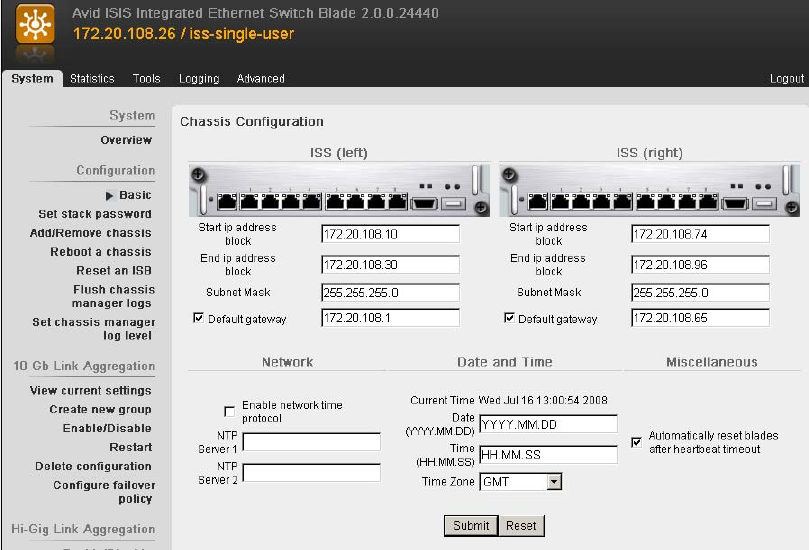This screenshot has height=550, width=809.
Task: Click the 10 Gb Link Aggregation section heading
Action: [84, 366]
